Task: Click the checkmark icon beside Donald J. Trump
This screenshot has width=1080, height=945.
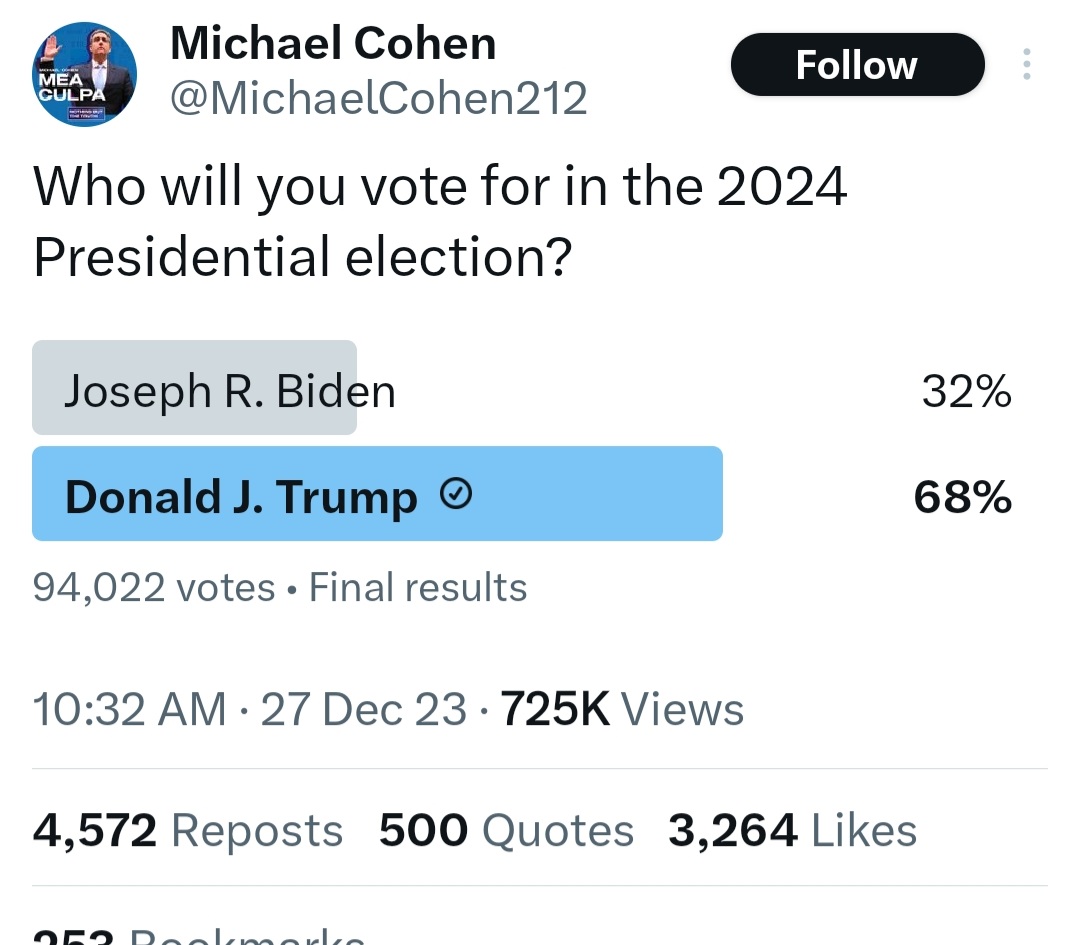Action: (456, 495)
